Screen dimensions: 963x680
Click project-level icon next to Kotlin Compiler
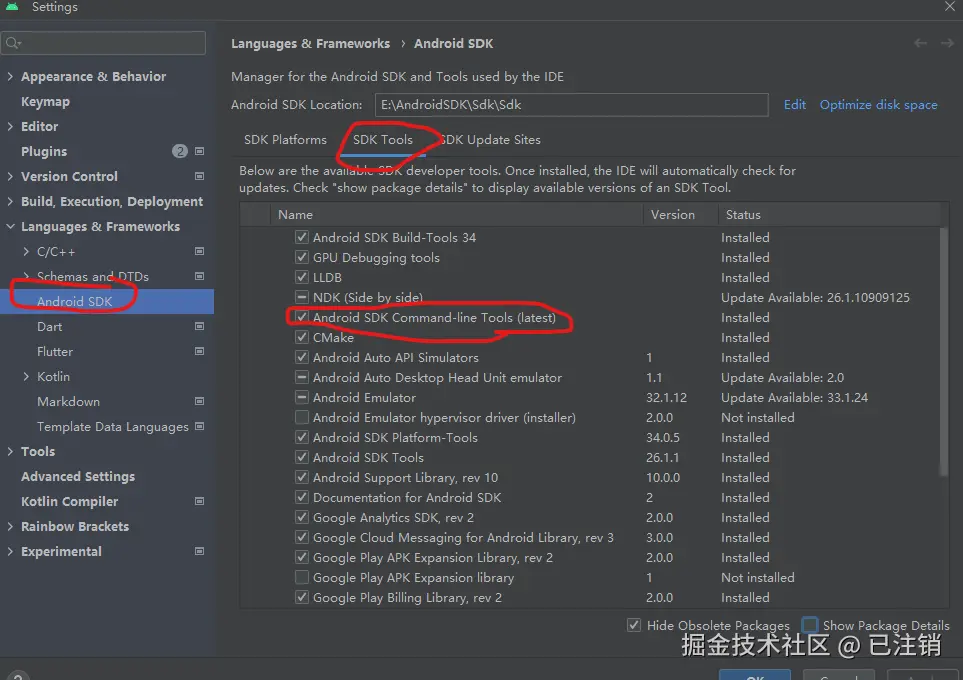200,501
